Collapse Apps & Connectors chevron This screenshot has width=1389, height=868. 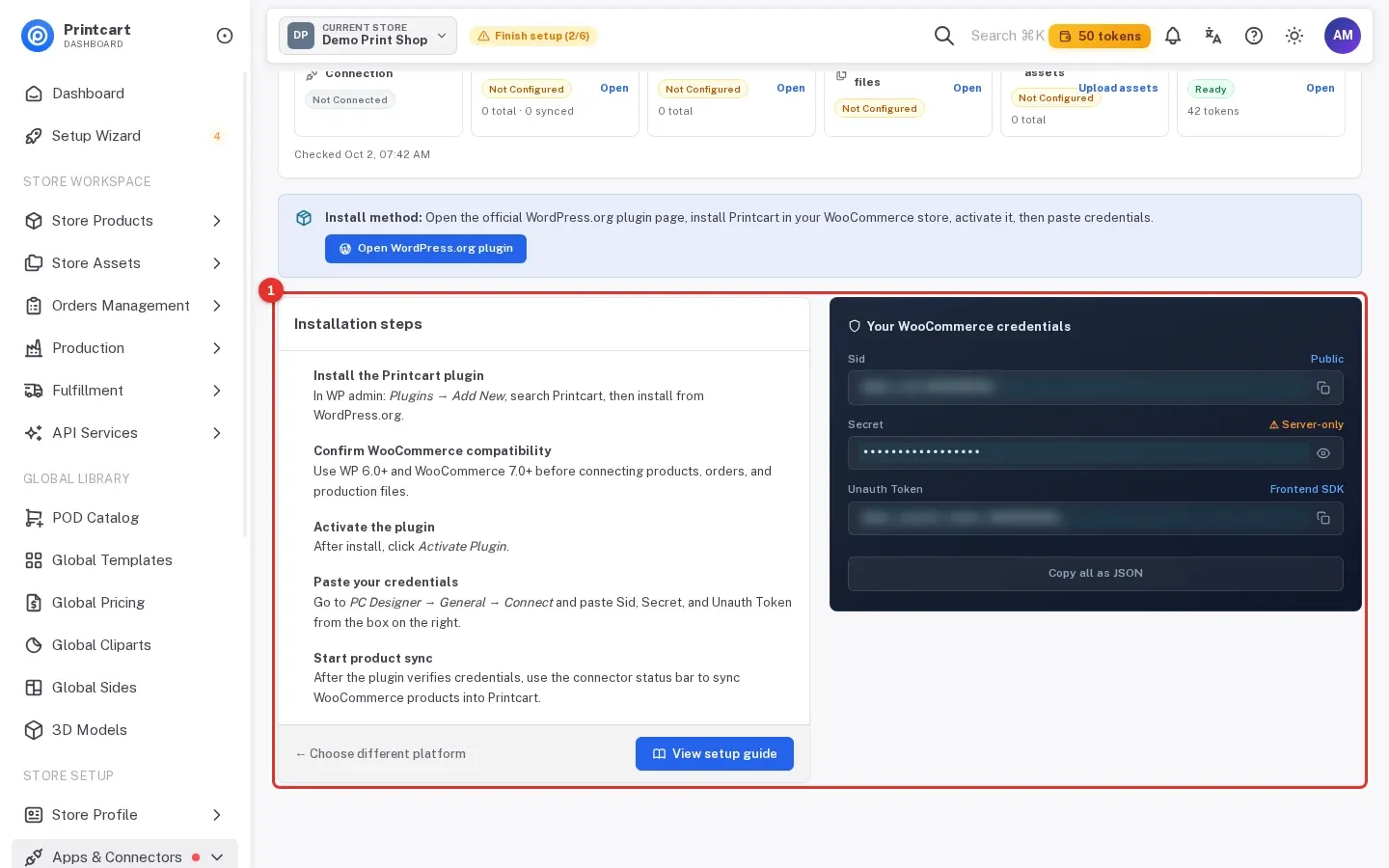point(217,857)
